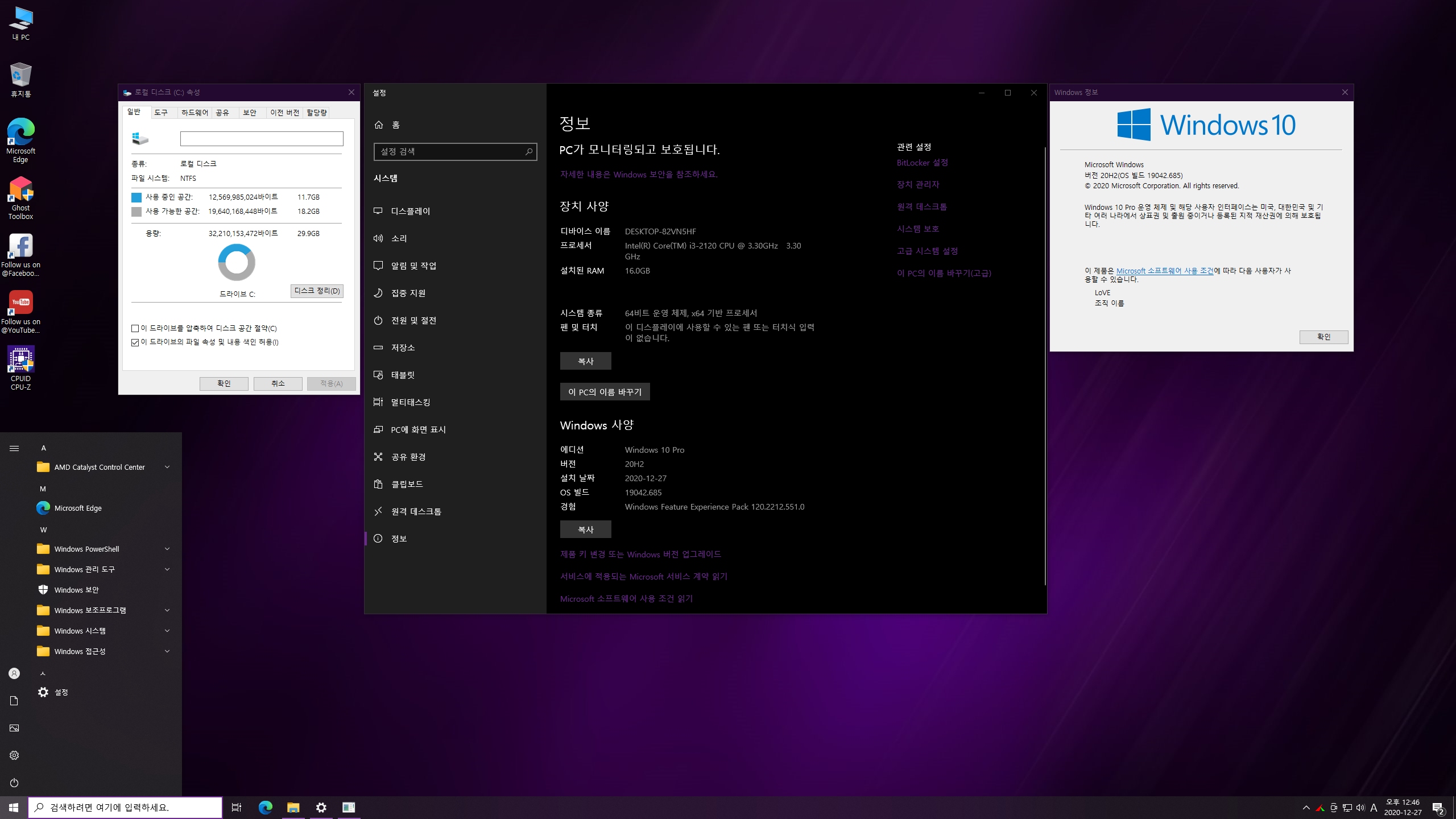Click the power icon in Start menu
Viewport: 1456px width, 819px height.
[14, 783]
